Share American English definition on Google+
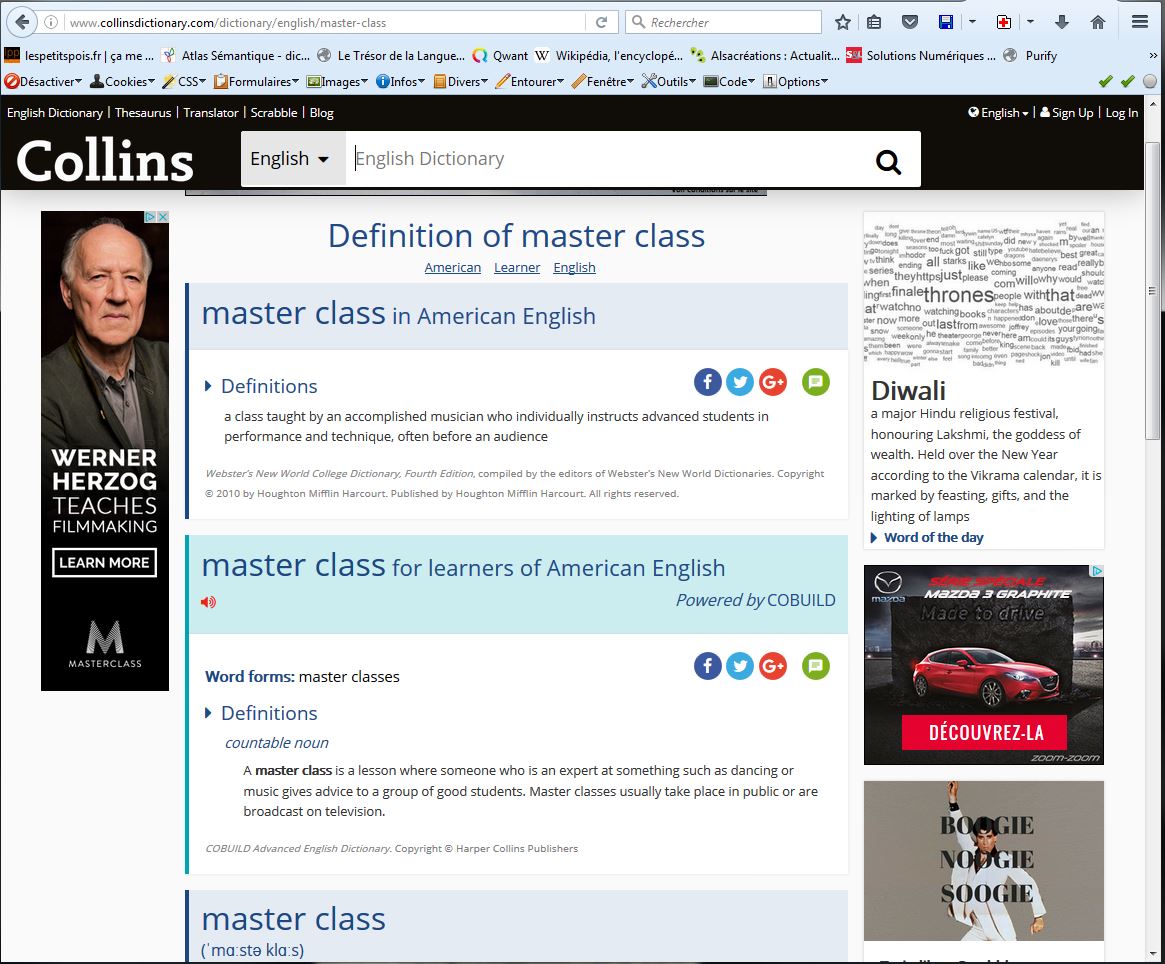This screenshot has width=1165, height=964. click(773, 382)
